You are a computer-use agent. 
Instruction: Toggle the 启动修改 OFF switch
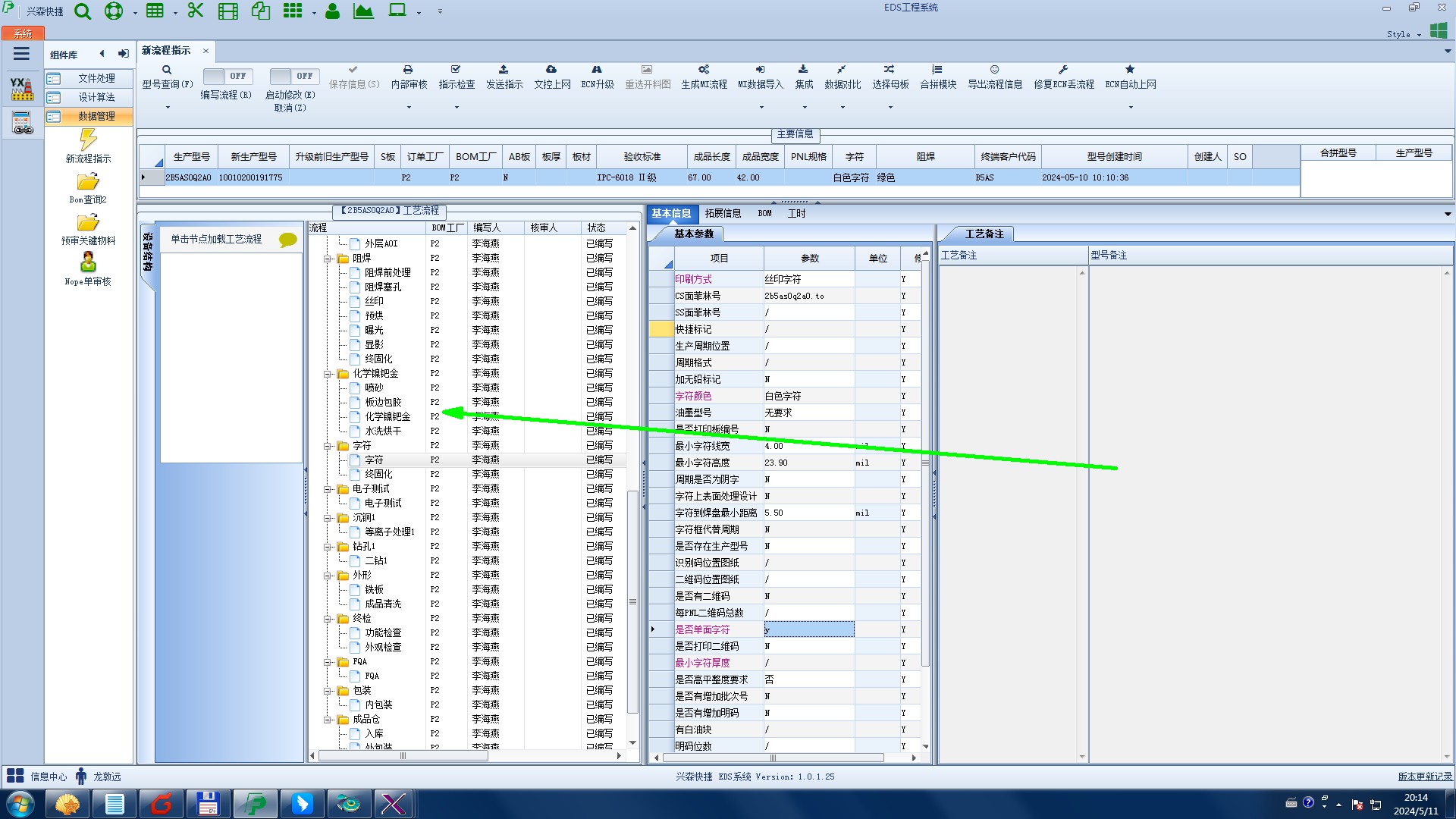point(293,77)
